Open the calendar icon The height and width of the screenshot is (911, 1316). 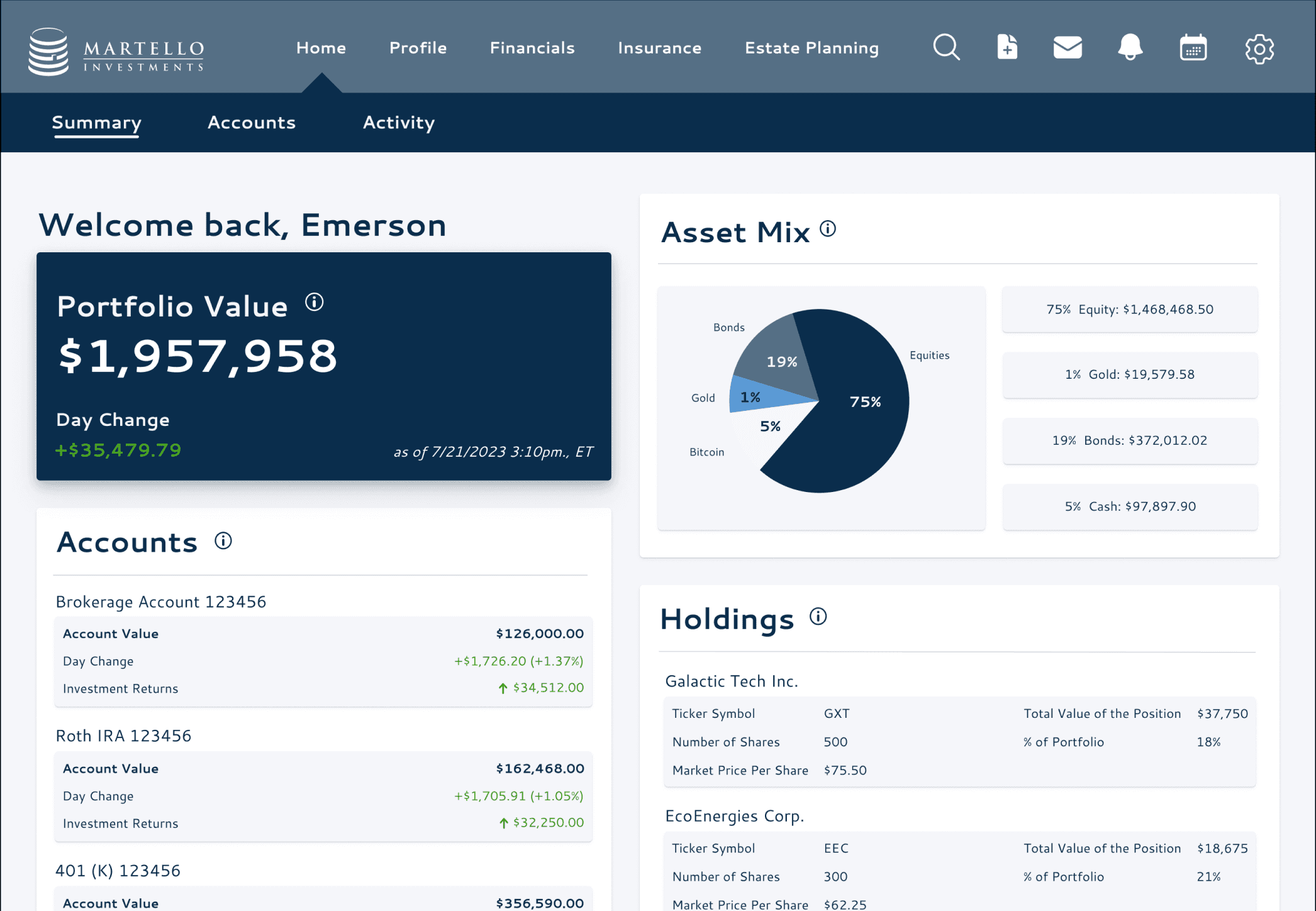[1193, 47]
